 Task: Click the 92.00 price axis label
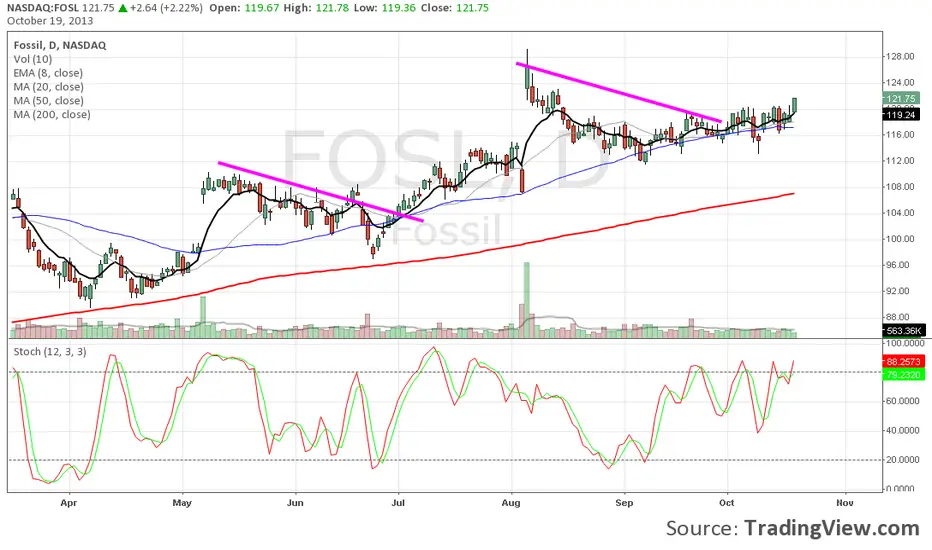click(x=898, y=291)
